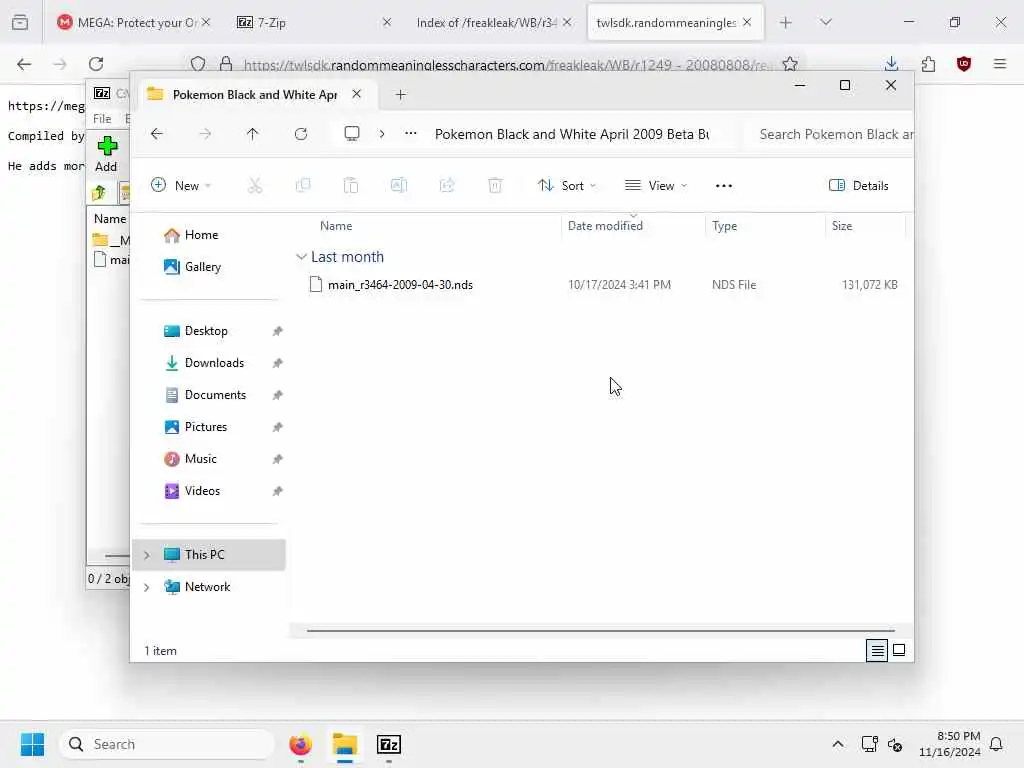Sort by the Type column header
The height and width of the screenshot is (768, 1024).
point(724,226)
